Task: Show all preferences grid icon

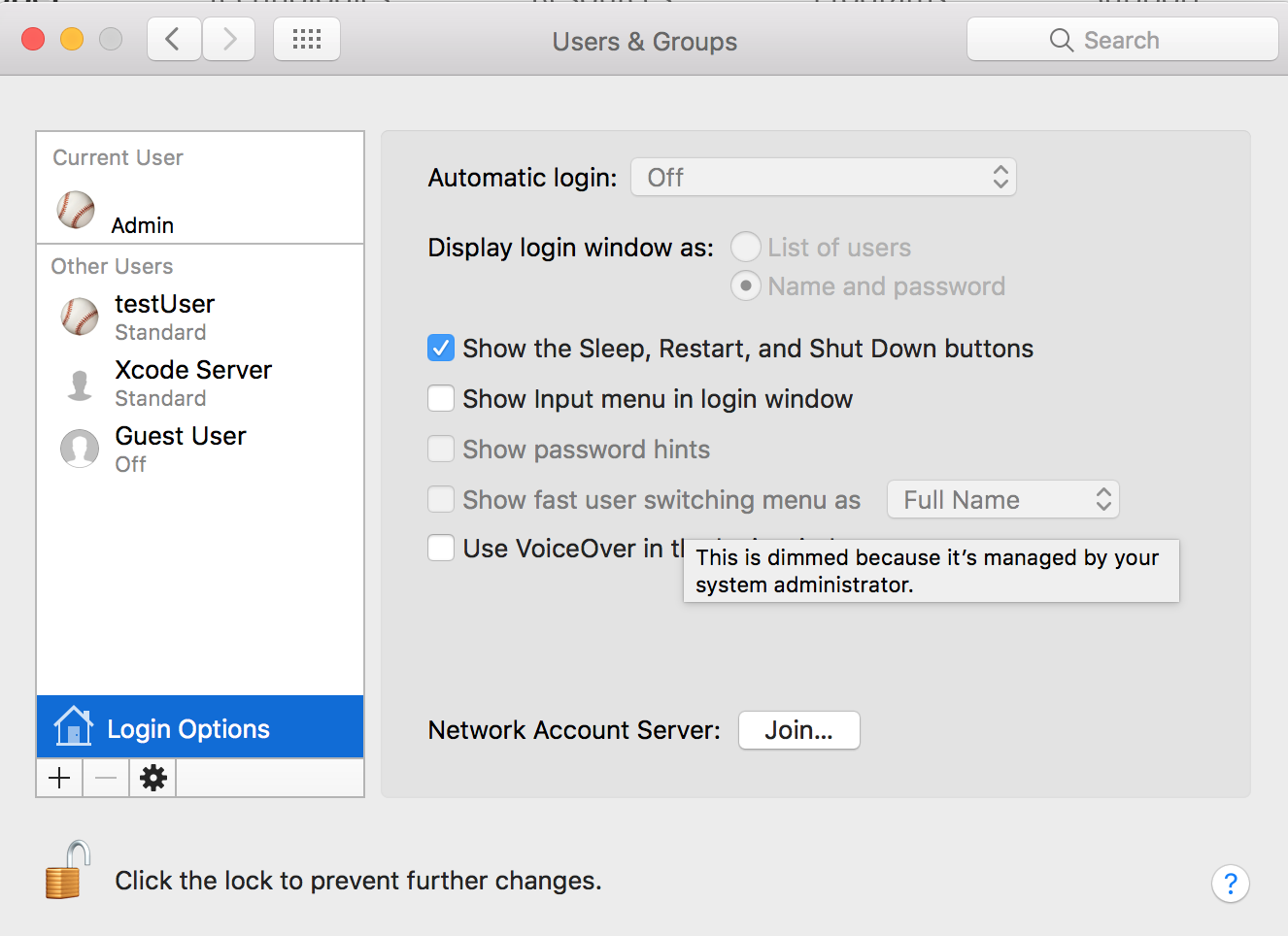Action: click(307, 40)
